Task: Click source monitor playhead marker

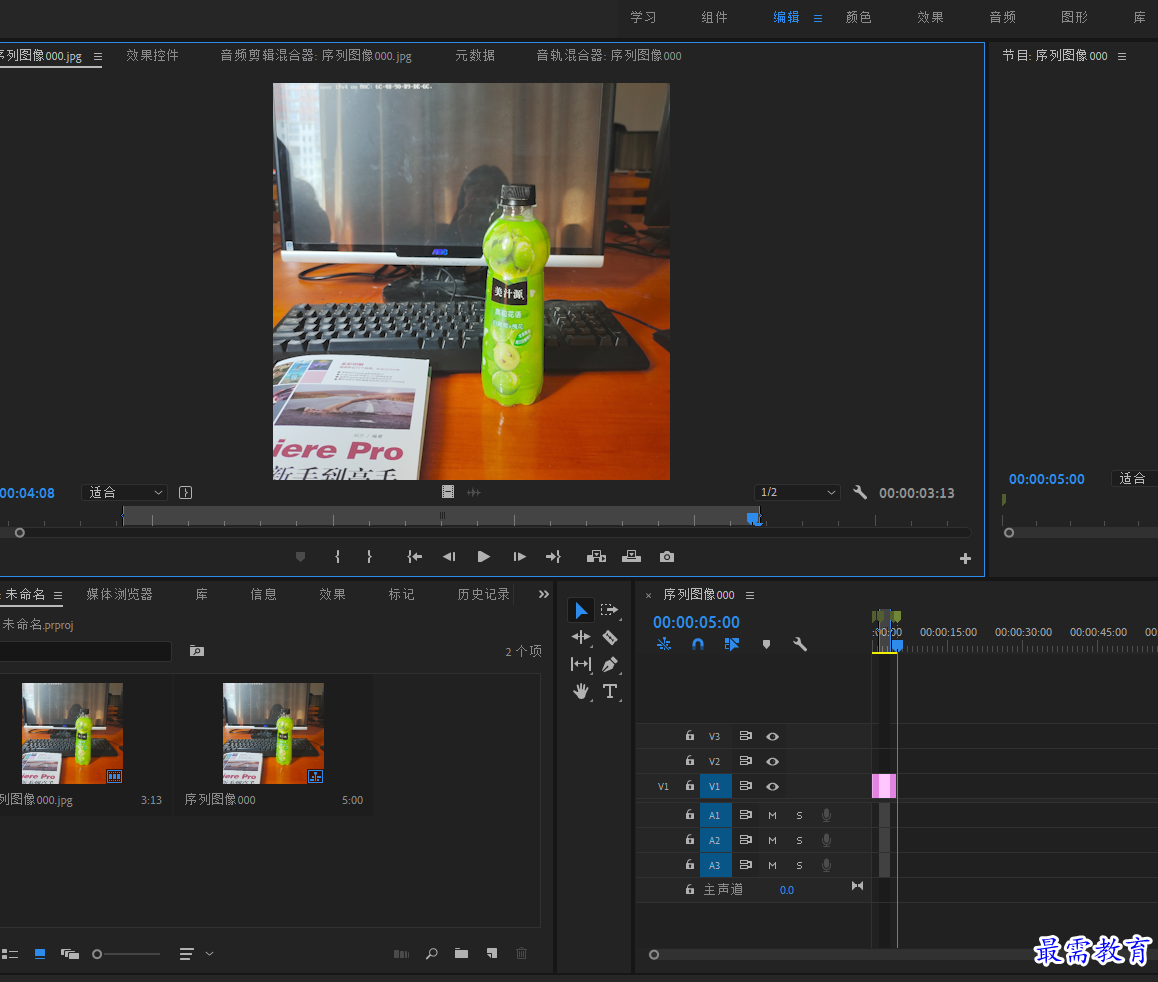Action: 753,518
